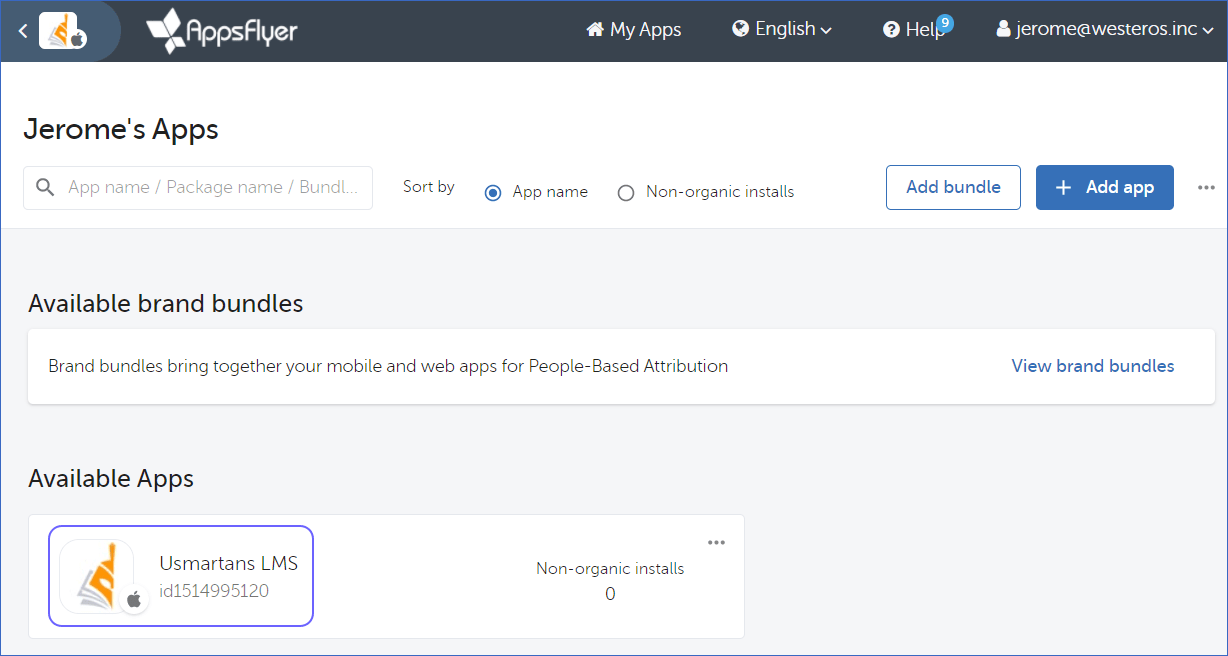The height and width of the screenshot is (656, 1228).
Task: Select the App name sort option
Action: [492, 192]
